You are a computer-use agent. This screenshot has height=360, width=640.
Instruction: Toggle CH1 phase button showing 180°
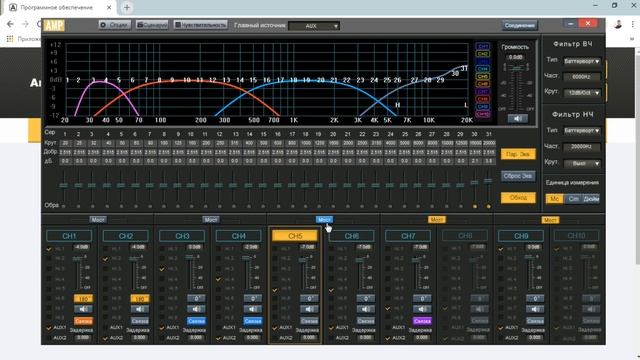pos(83,299)
